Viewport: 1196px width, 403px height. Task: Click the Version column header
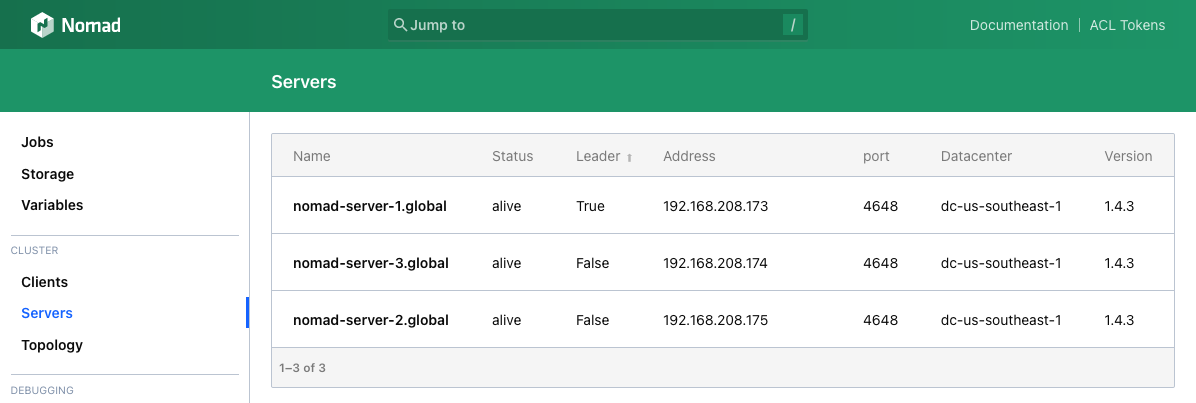click(1128, 156)
